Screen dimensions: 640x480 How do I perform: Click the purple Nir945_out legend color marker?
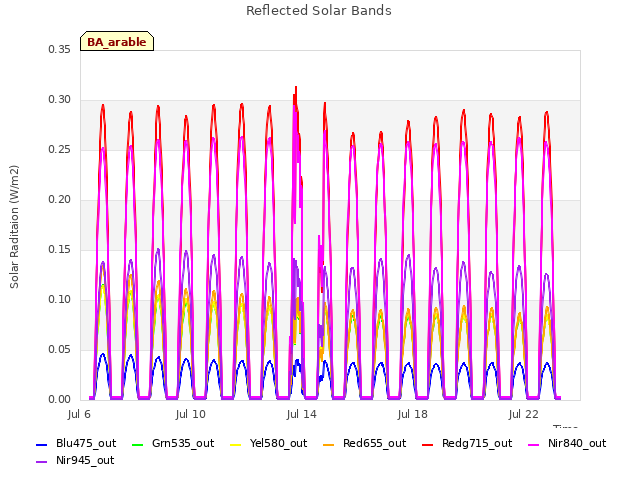[42, 462]
